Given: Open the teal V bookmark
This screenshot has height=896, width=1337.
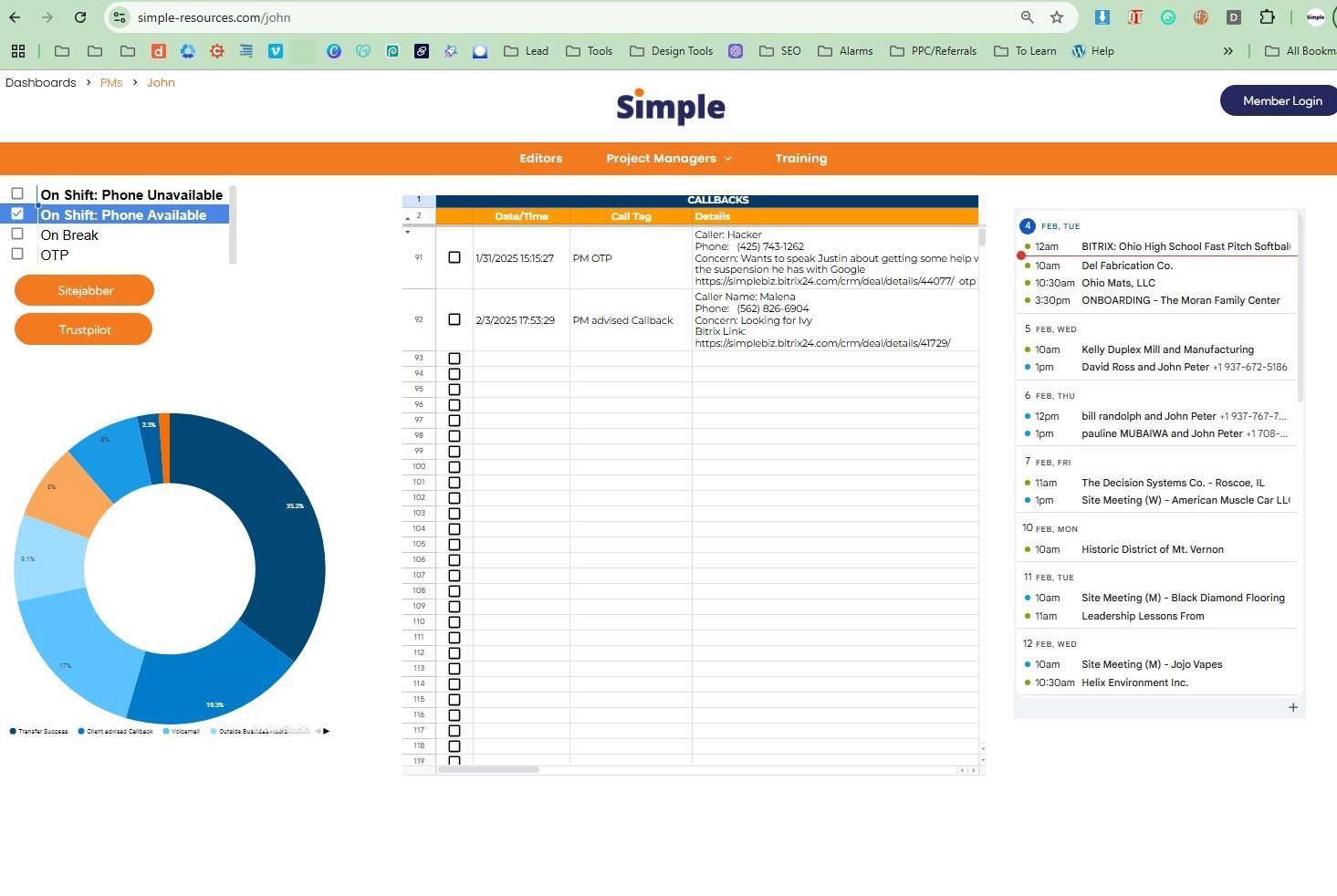Looking at the screenshot, I should [276, 51].
